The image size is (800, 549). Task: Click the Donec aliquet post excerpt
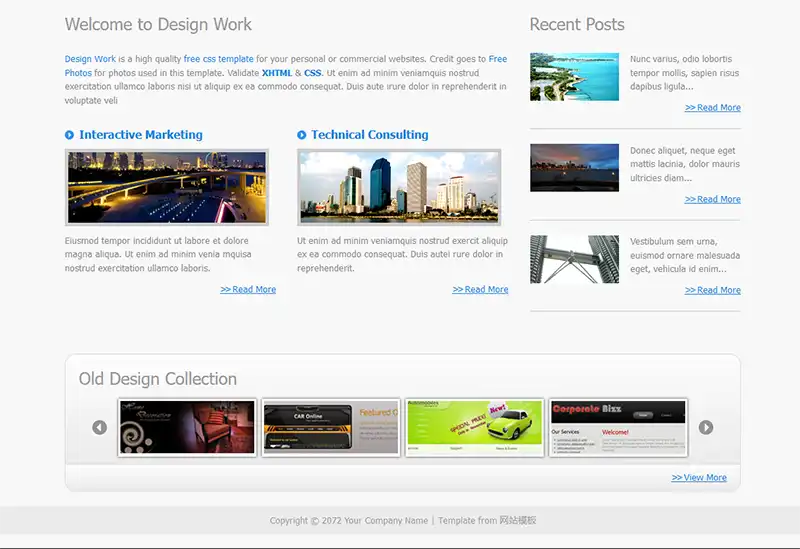click(685, 164)
